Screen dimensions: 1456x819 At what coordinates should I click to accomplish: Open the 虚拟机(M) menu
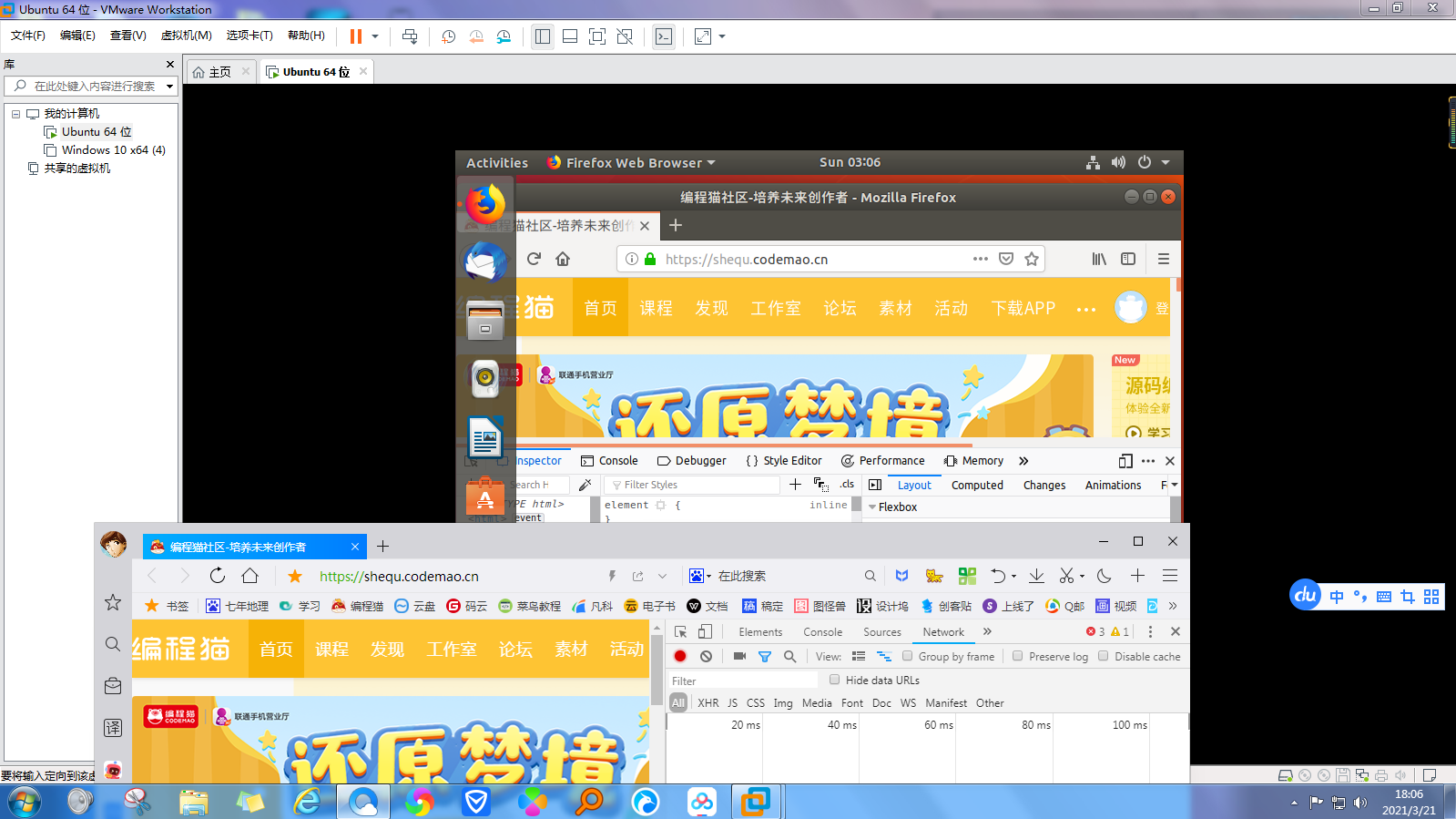tap(186, 36)
